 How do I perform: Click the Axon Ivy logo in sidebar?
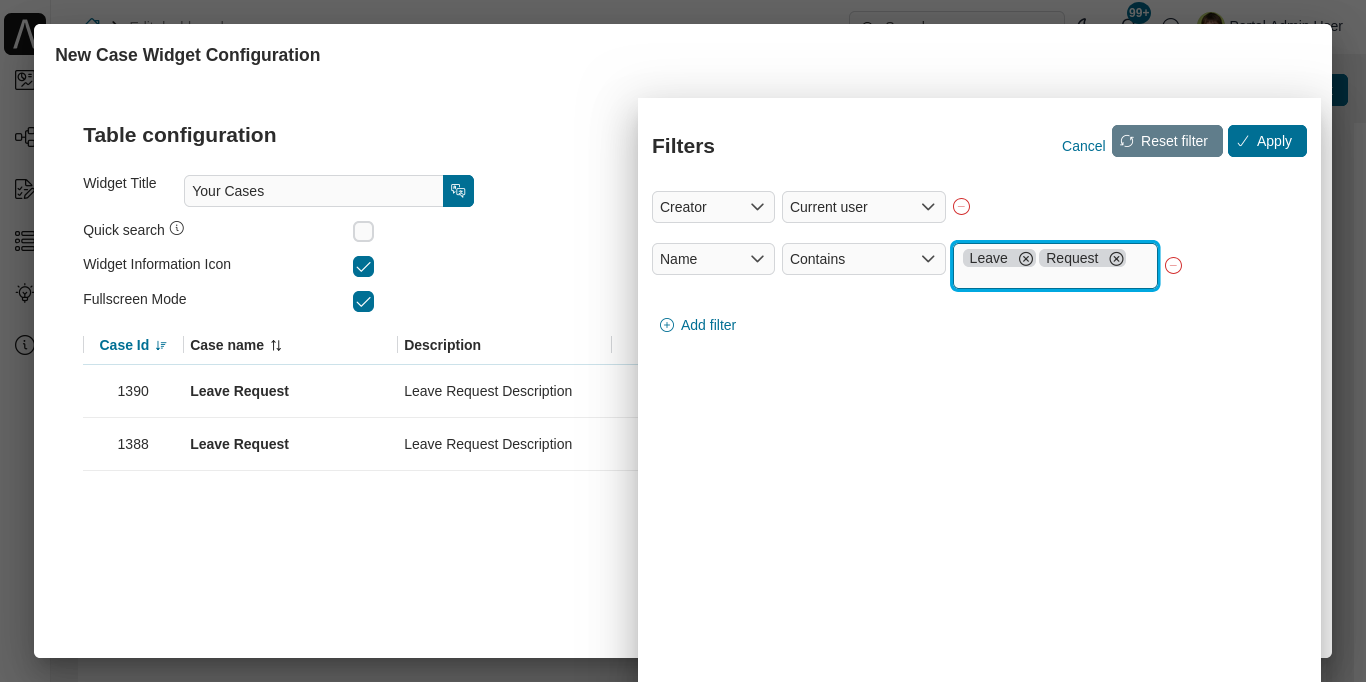click(x=24, y=34)
